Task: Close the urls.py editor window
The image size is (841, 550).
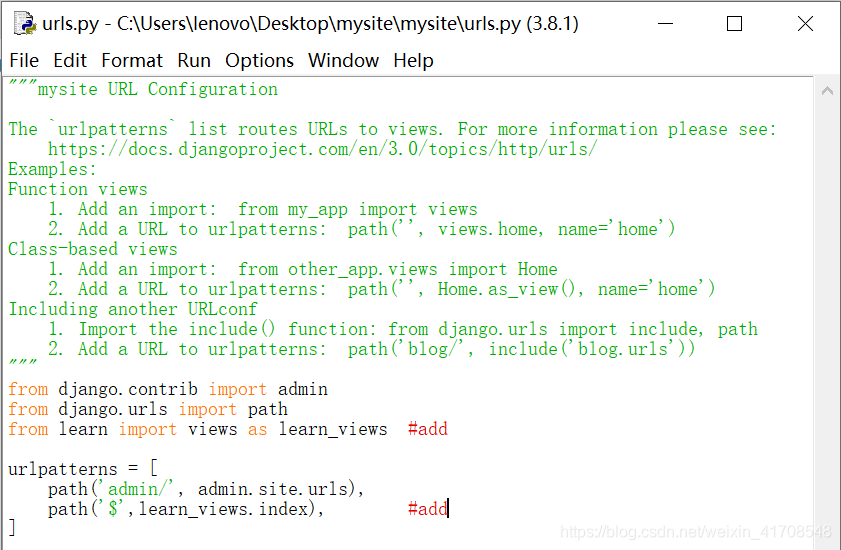Action: point(805,24)
